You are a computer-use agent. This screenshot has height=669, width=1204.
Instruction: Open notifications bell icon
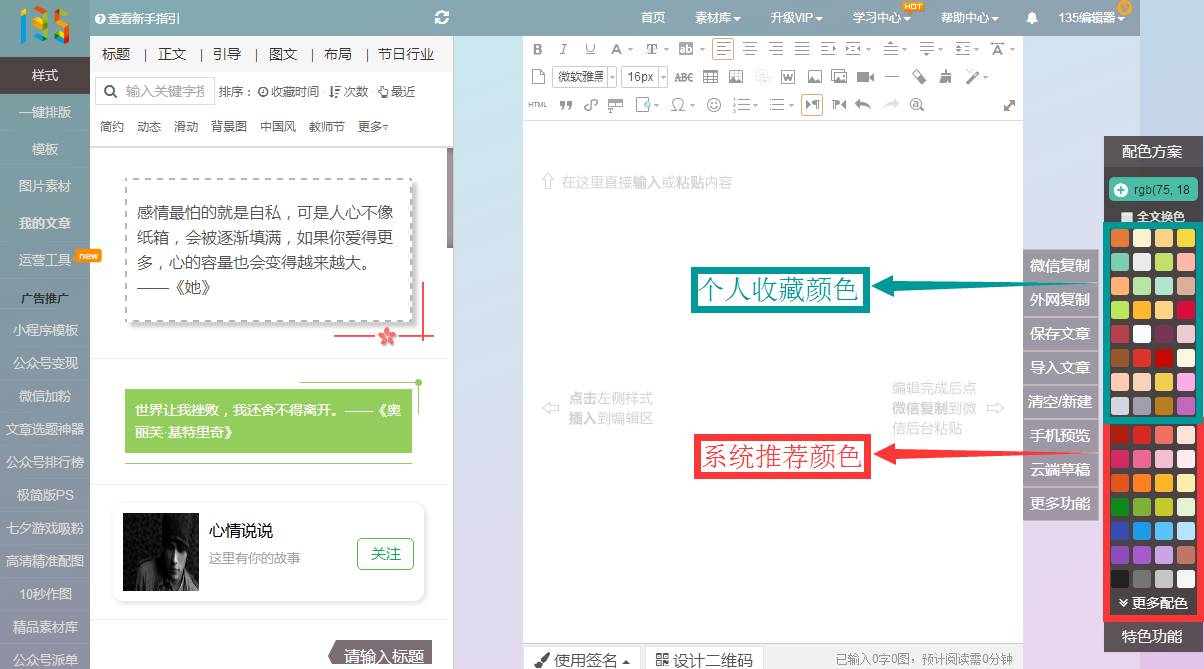point(1032,18)
